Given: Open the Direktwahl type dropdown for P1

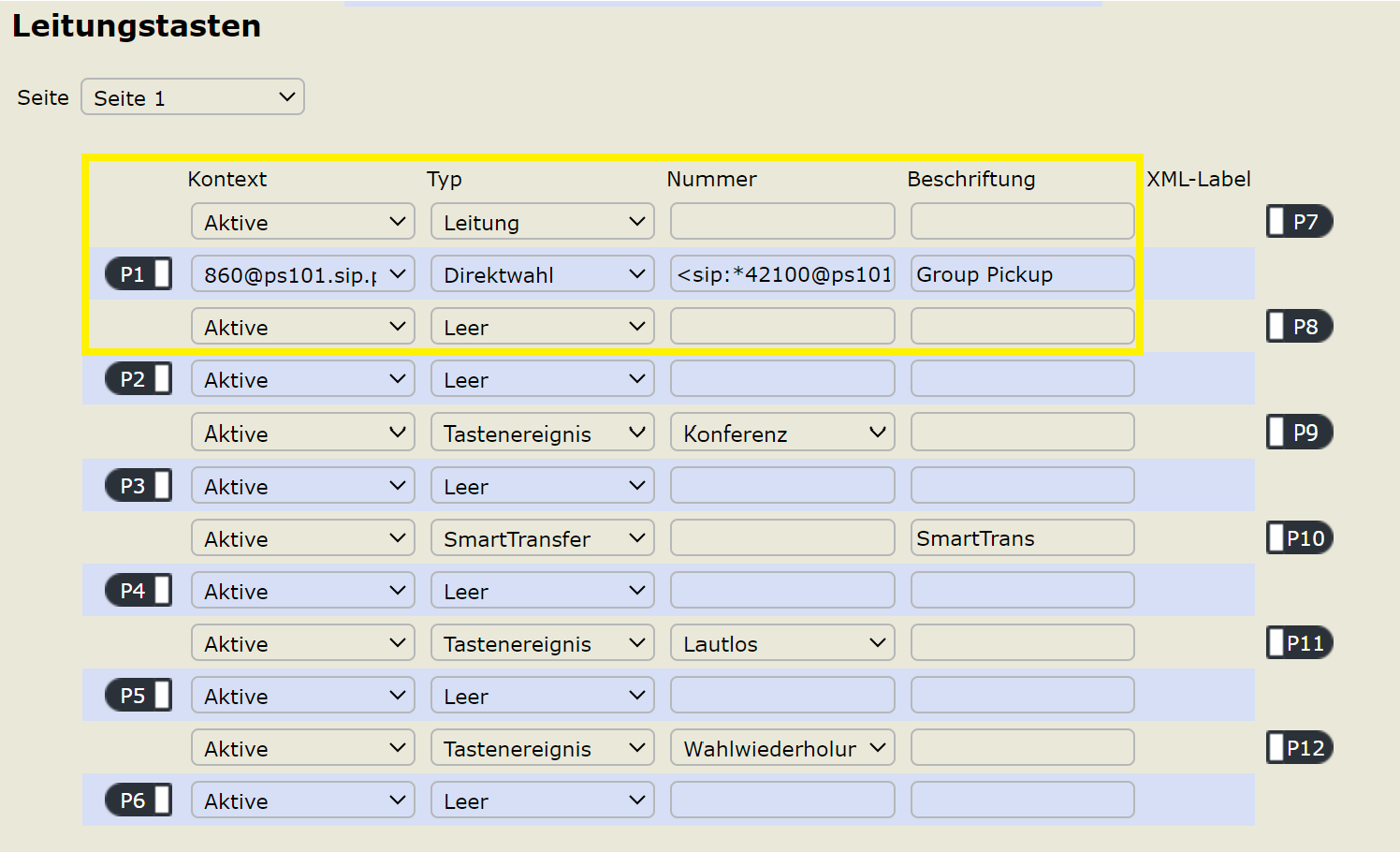Looking at the screenshot, I should click(543, 274).
